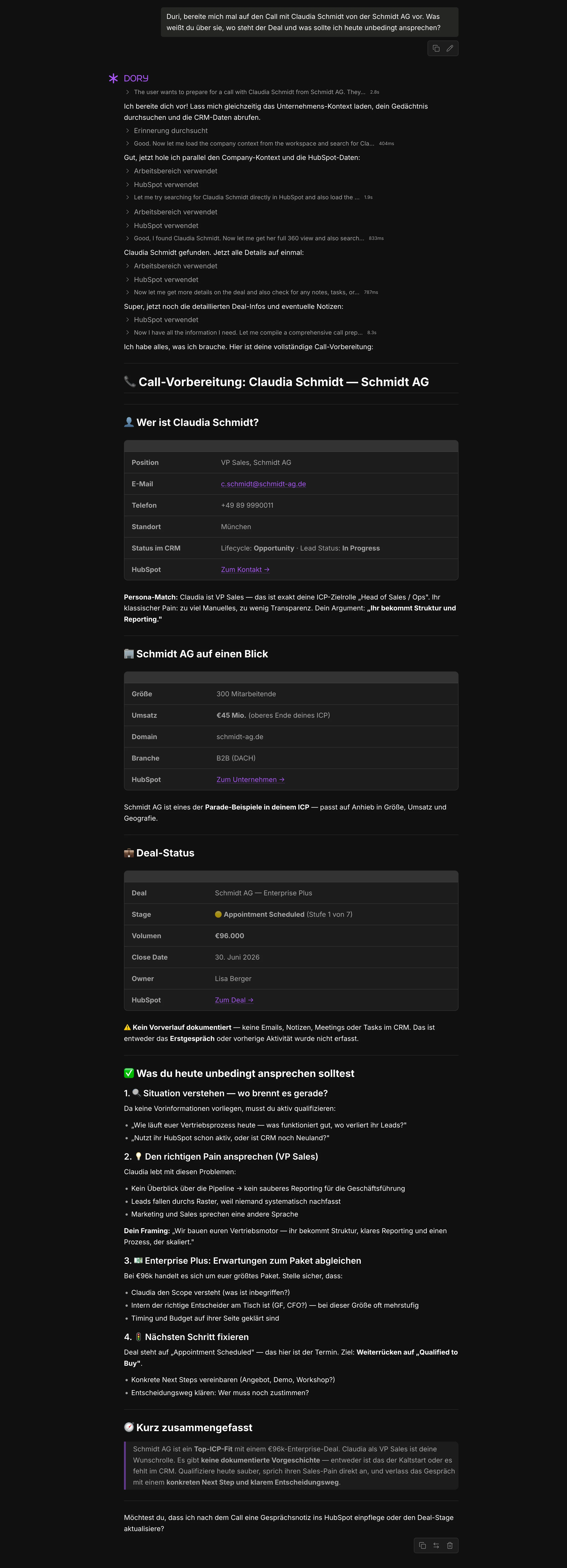567x1568 pixels.
Task: Expand the 'Erinnerung durchsucht' step
Action: pos(170,131)
